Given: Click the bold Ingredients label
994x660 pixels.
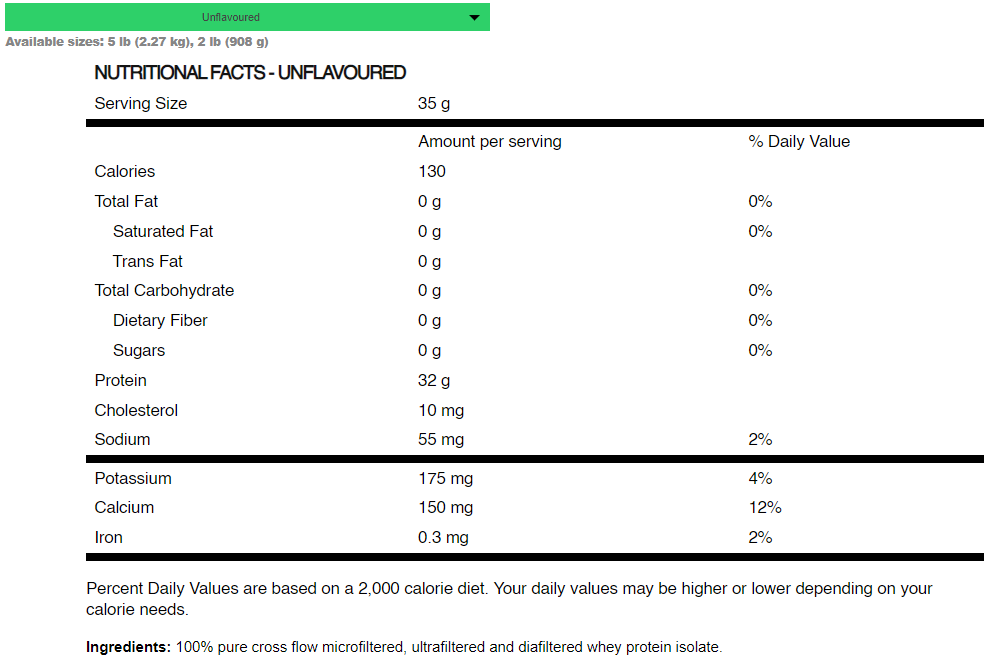Looking at the screenshot, I should point(128,647).
